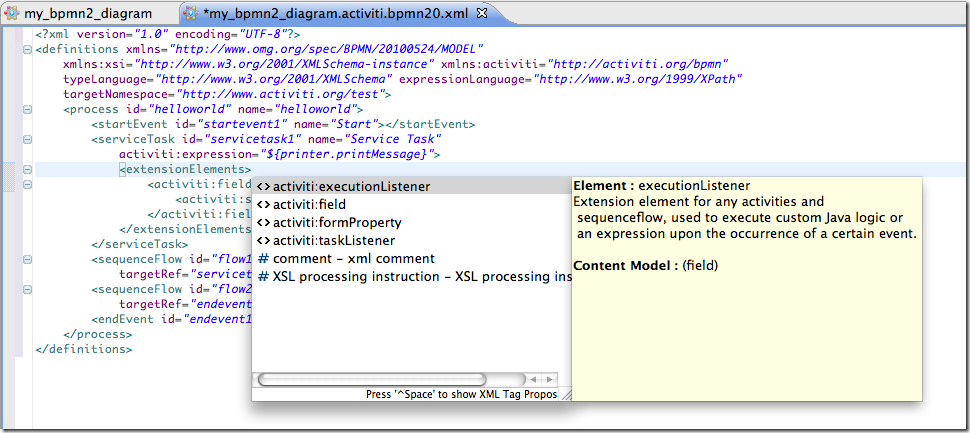Screen dimensions: 970x433
Task: Click the xml version declaration line
Action: pyautogui.click(x=167, y=35)
